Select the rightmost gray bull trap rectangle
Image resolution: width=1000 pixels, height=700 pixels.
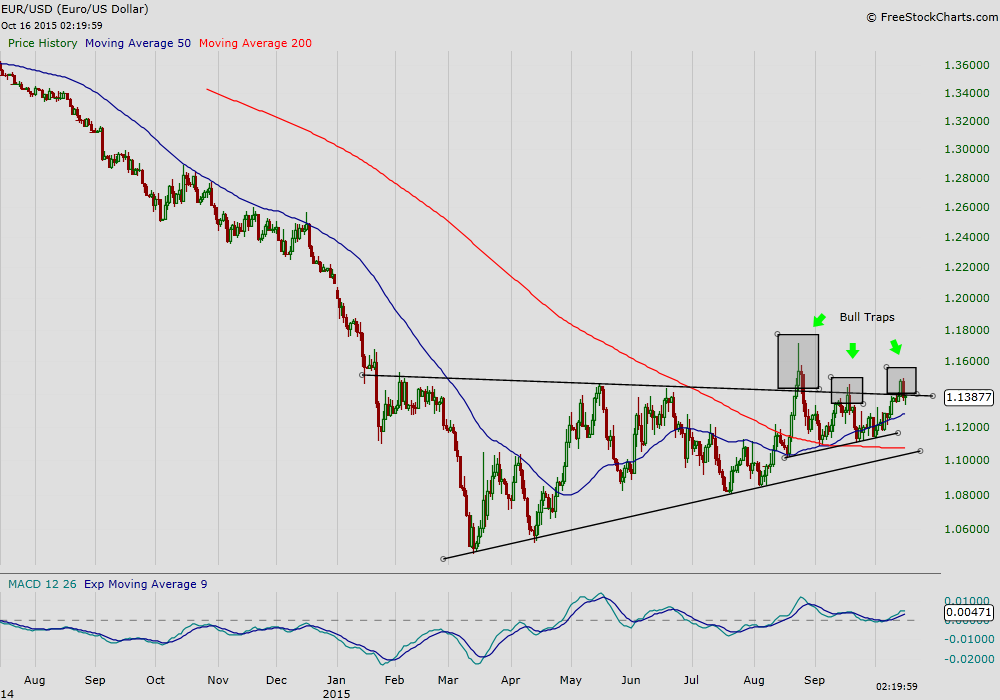[901, 380]
